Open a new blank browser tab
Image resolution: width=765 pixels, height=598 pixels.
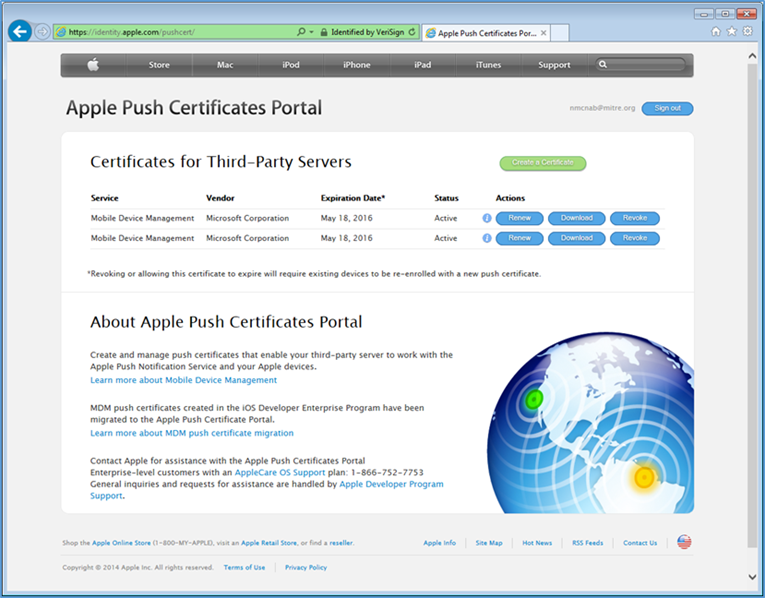pyautogui.click(x=560, y=33)
